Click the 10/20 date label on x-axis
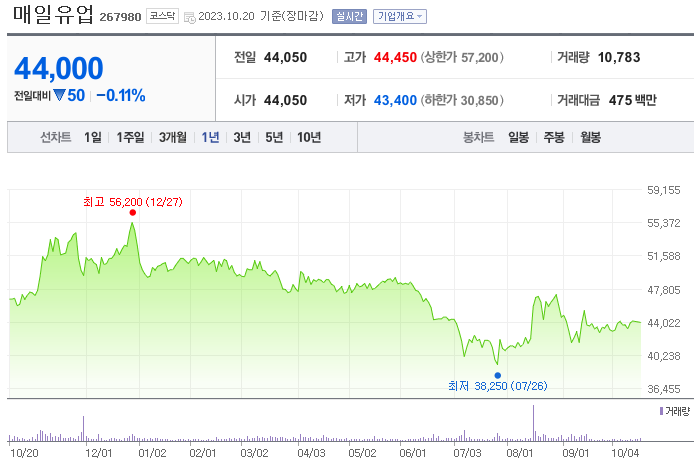This screenshot has height=473, width=694. pos(24,453)
